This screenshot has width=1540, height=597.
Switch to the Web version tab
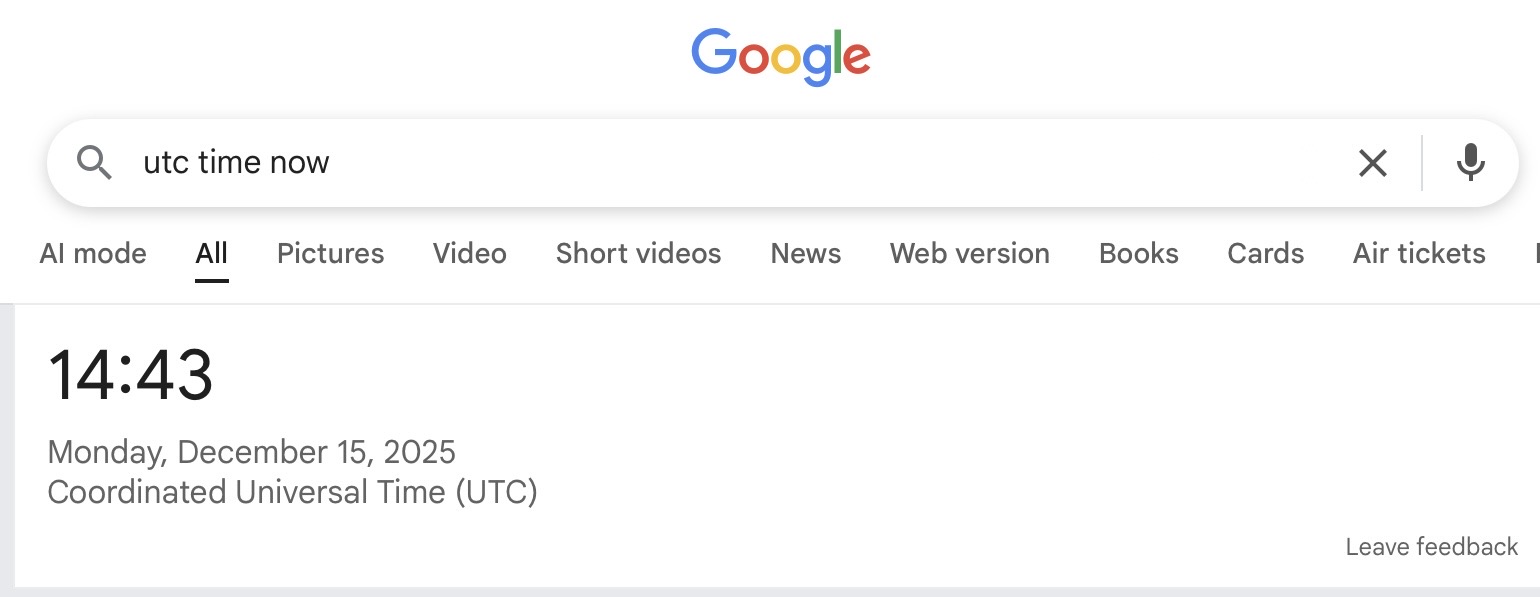[969, 254]
